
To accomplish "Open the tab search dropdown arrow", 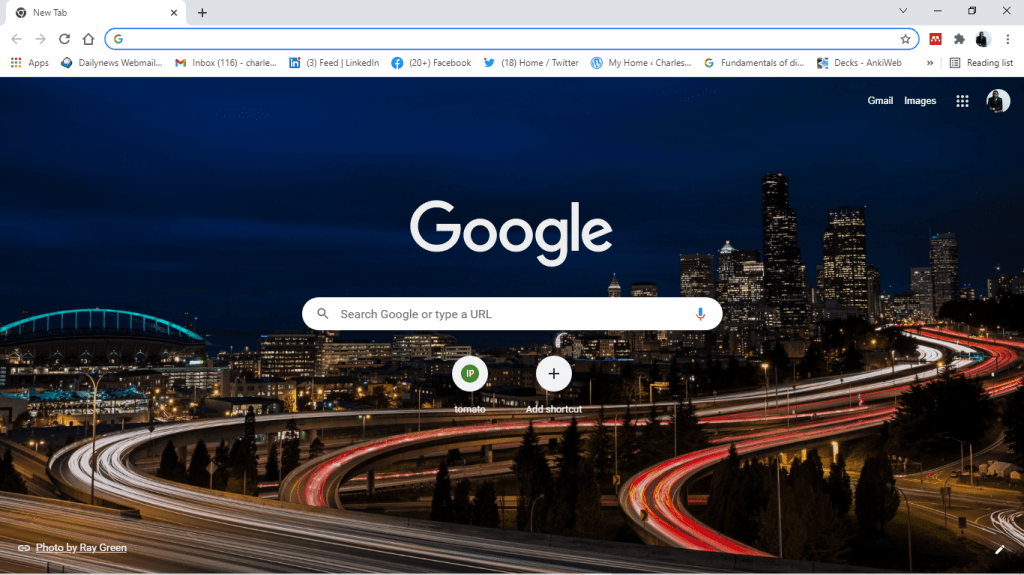I will pyautogui.click(x=903, y=11).
